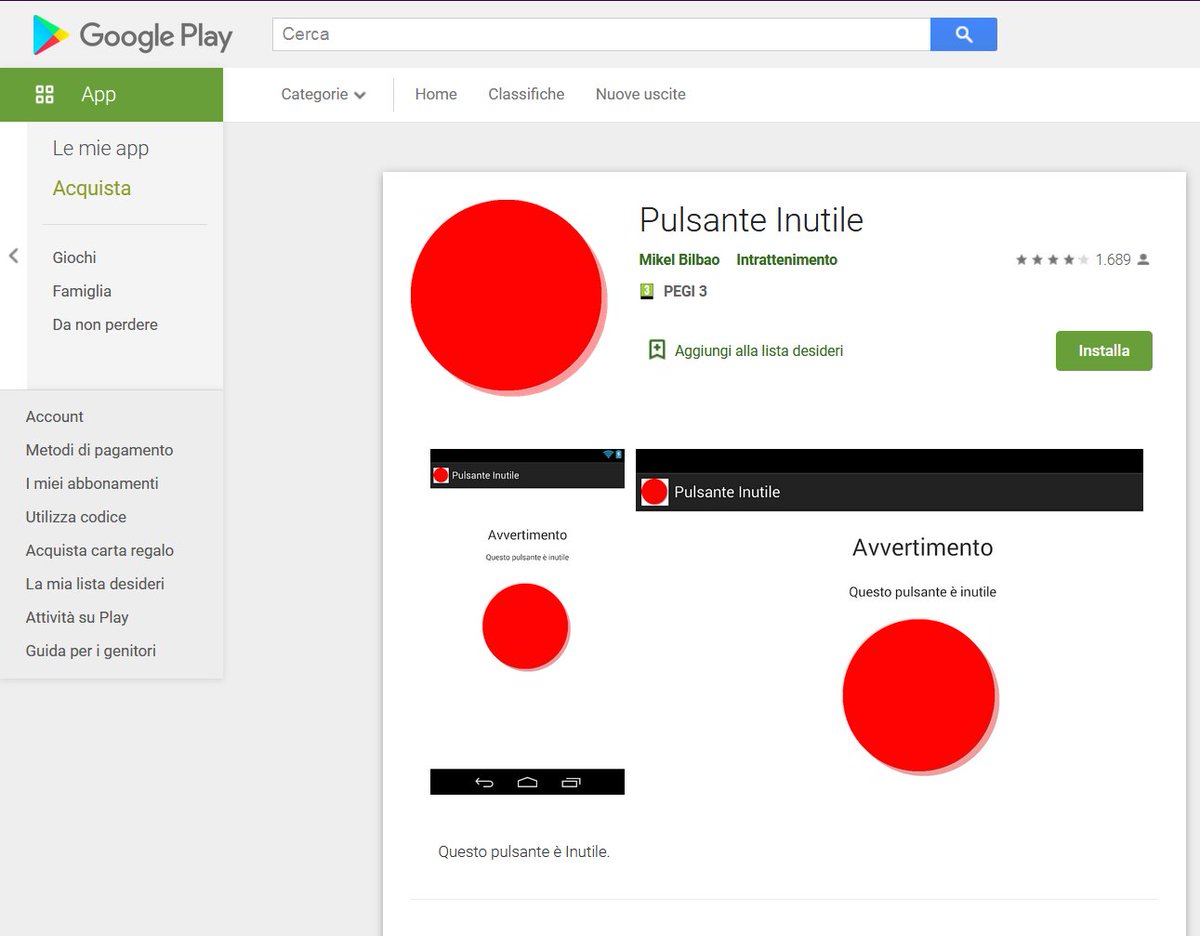1200x936 pixels.
Task: Open I miei abbonamenti
Action: click(92, 484)
